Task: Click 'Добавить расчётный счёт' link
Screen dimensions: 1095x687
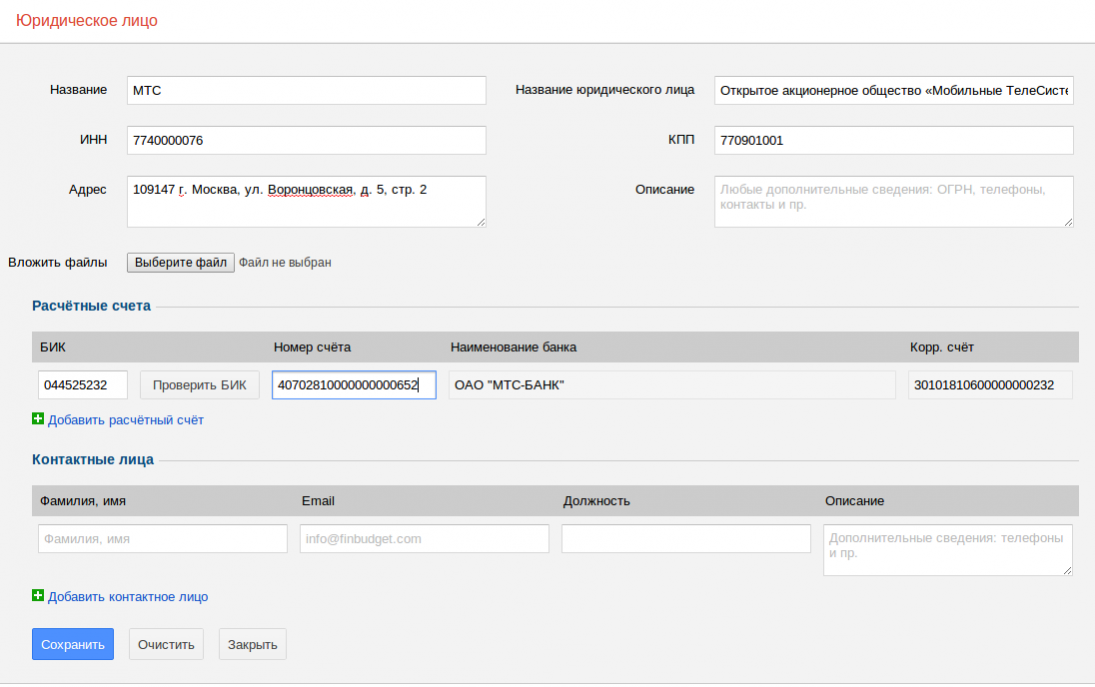Action: tap(125, 420)
